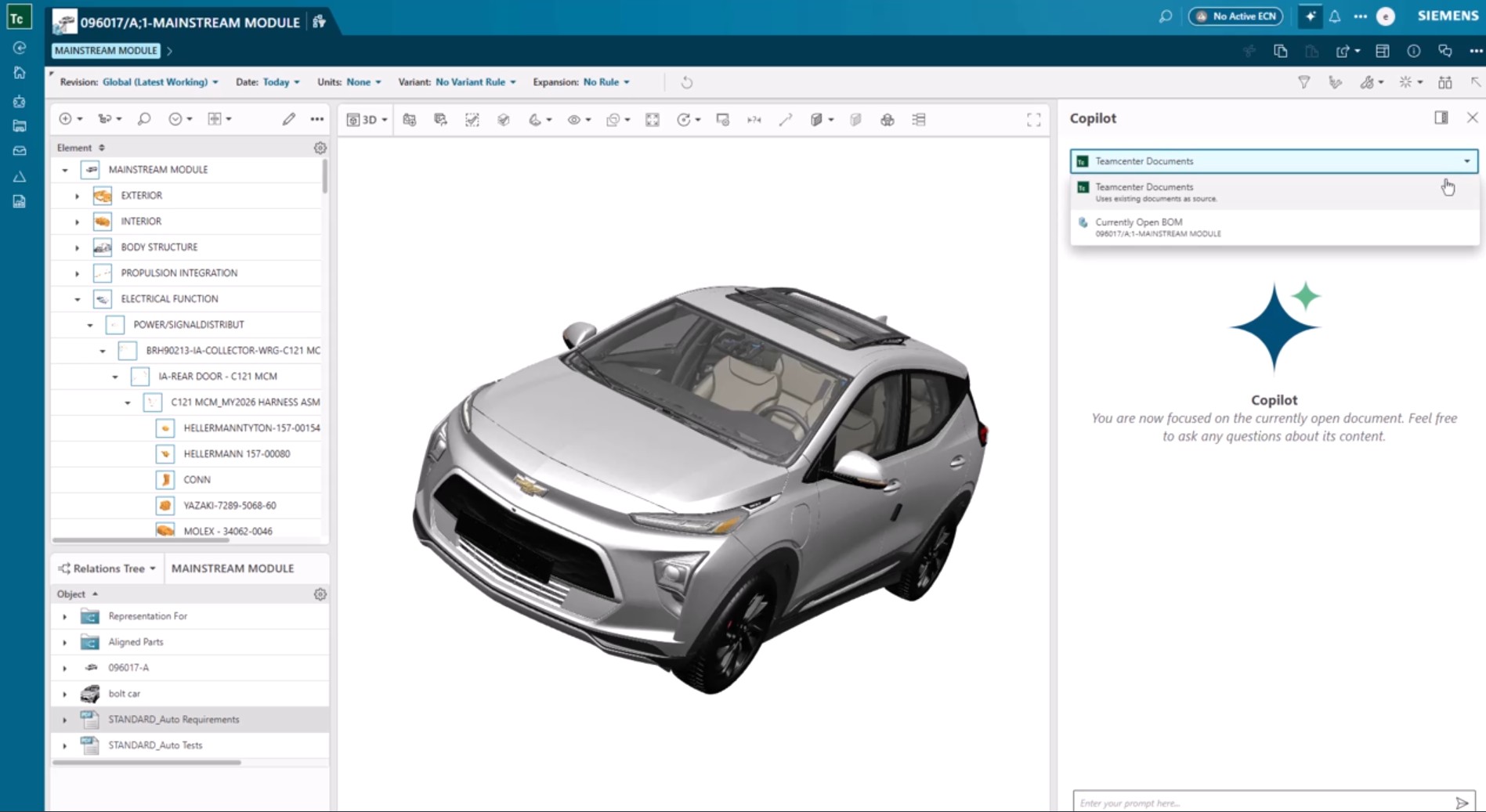Open the notifications bell
This screenshot has height=812, width=1486.
(1335, 16)
